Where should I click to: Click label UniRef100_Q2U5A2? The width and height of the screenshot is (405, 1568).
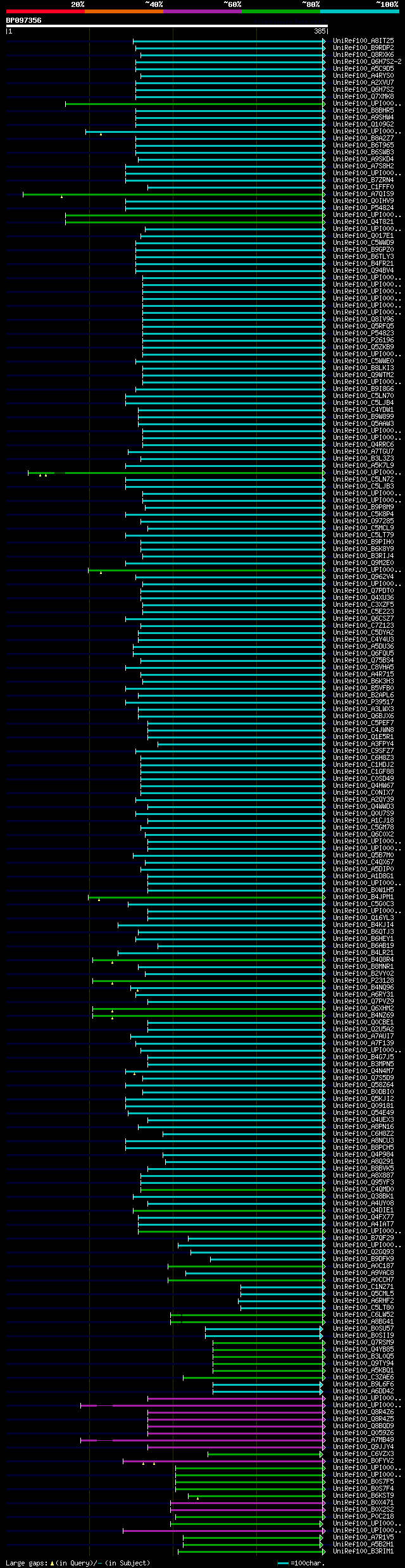[x=363, y=1029]
